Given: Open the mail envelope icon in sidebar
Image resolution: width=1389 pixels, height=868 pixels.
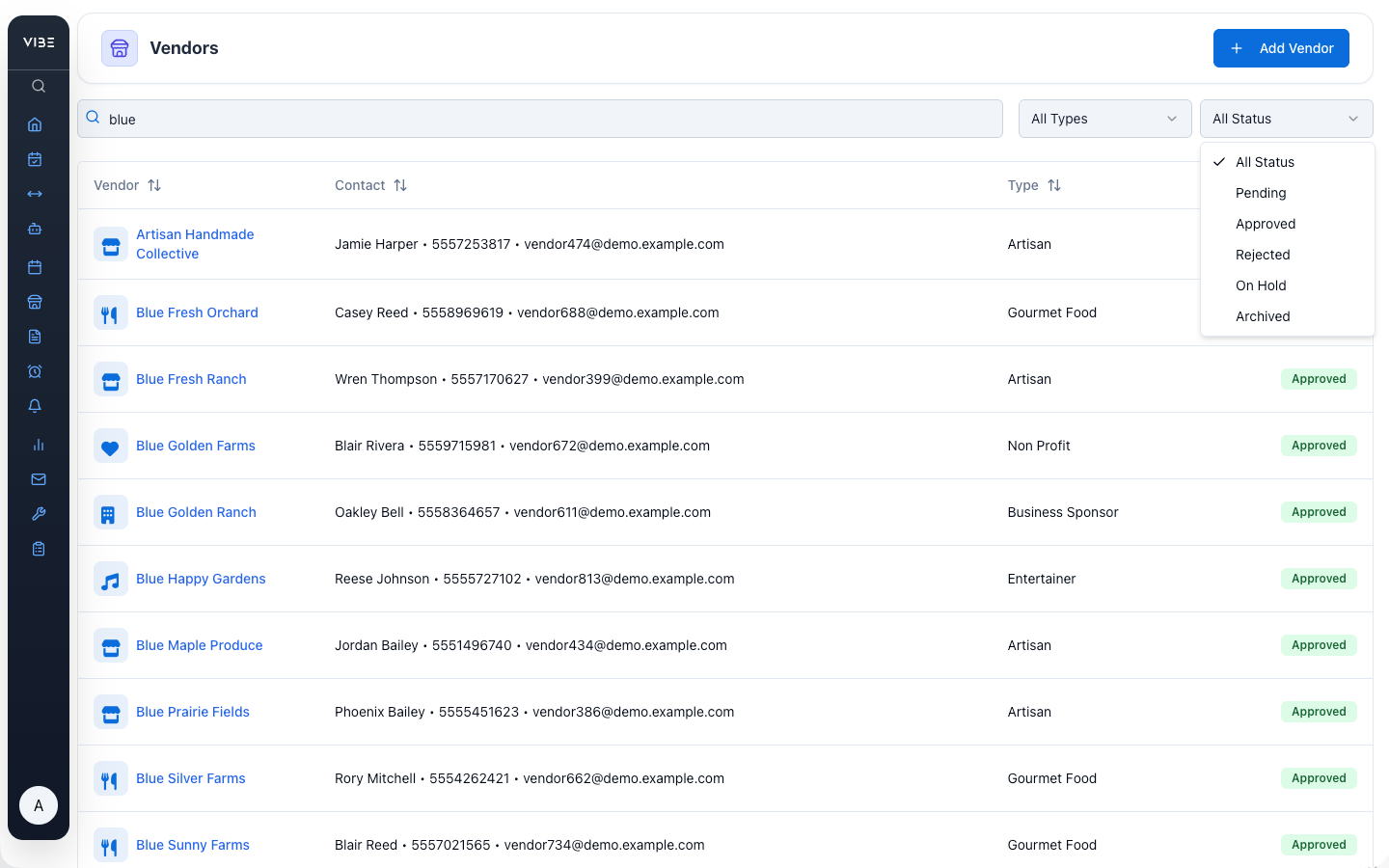Looking at the screenshot, I should click(x=39, y=479).
